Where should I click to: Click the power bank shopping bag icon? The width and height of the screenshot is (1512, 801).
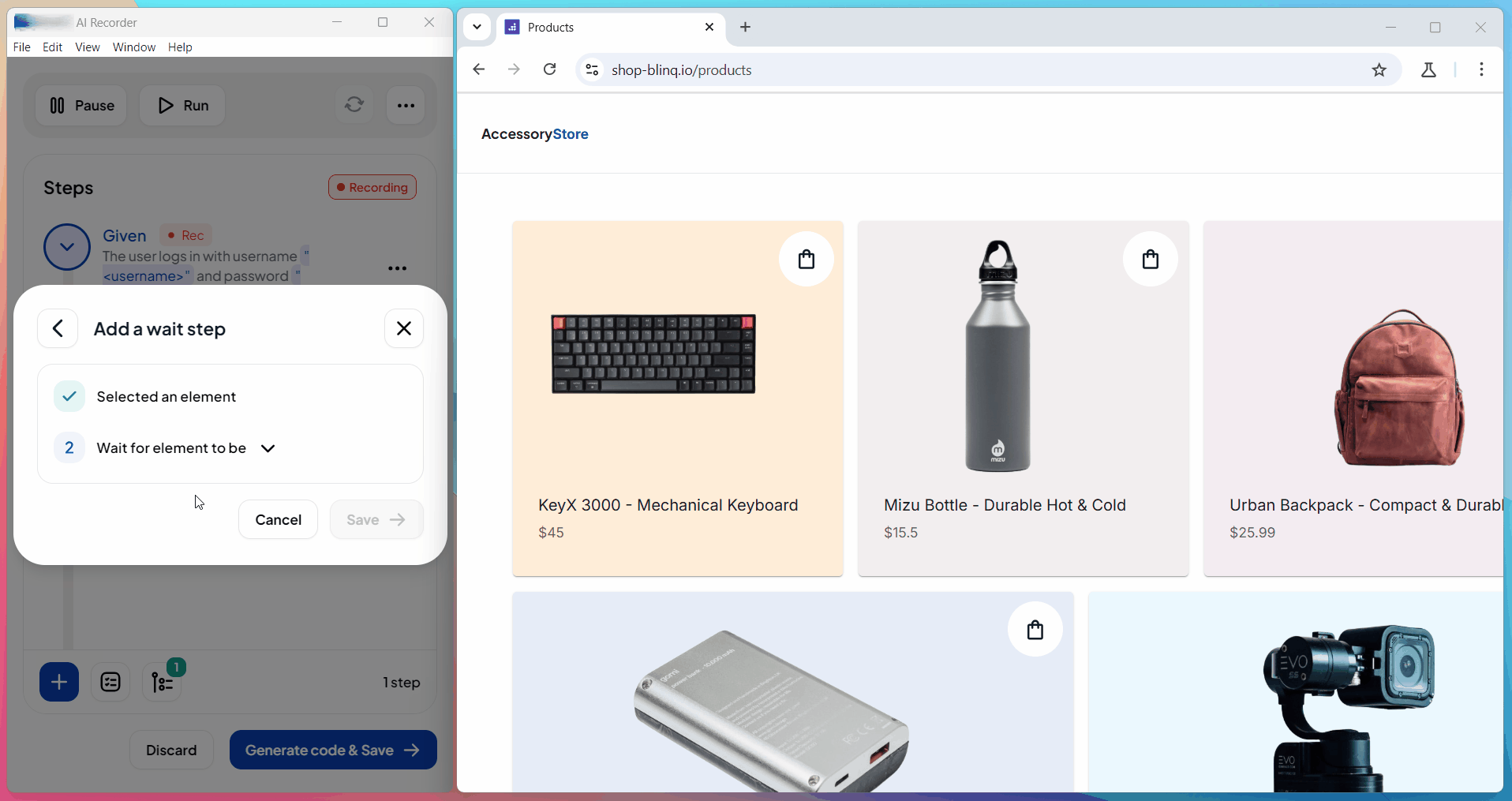tap(1035, 630)
